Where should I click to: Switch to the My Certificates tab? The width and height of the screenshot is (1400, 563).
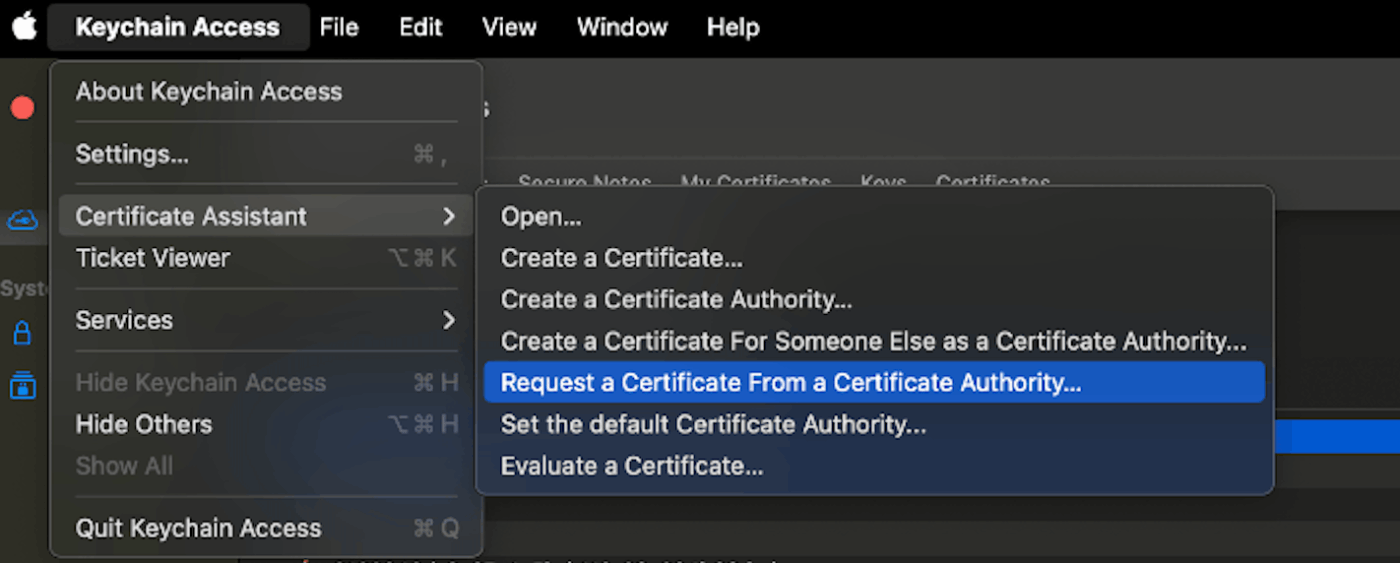click(x=756, y=182)
